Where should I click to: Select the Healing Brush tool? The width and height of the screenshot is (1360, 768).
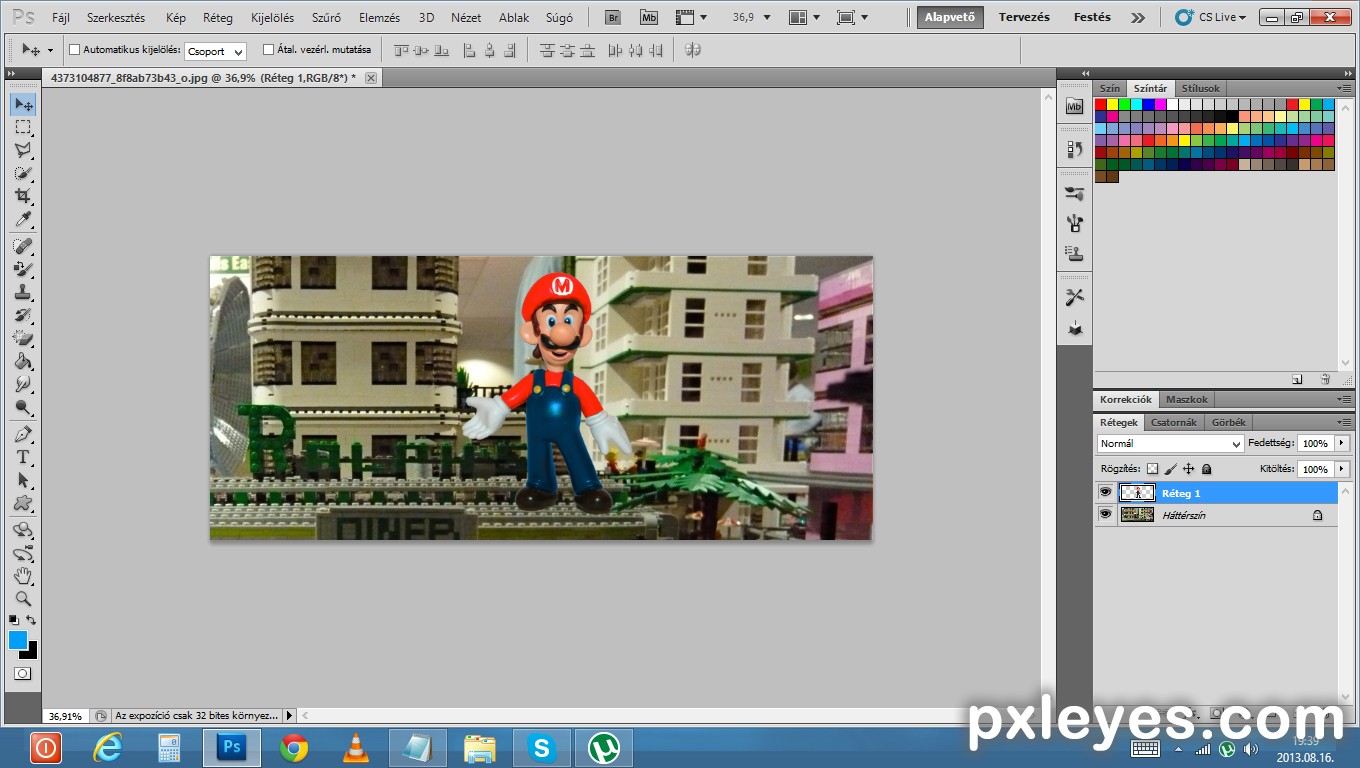point(23,246)
